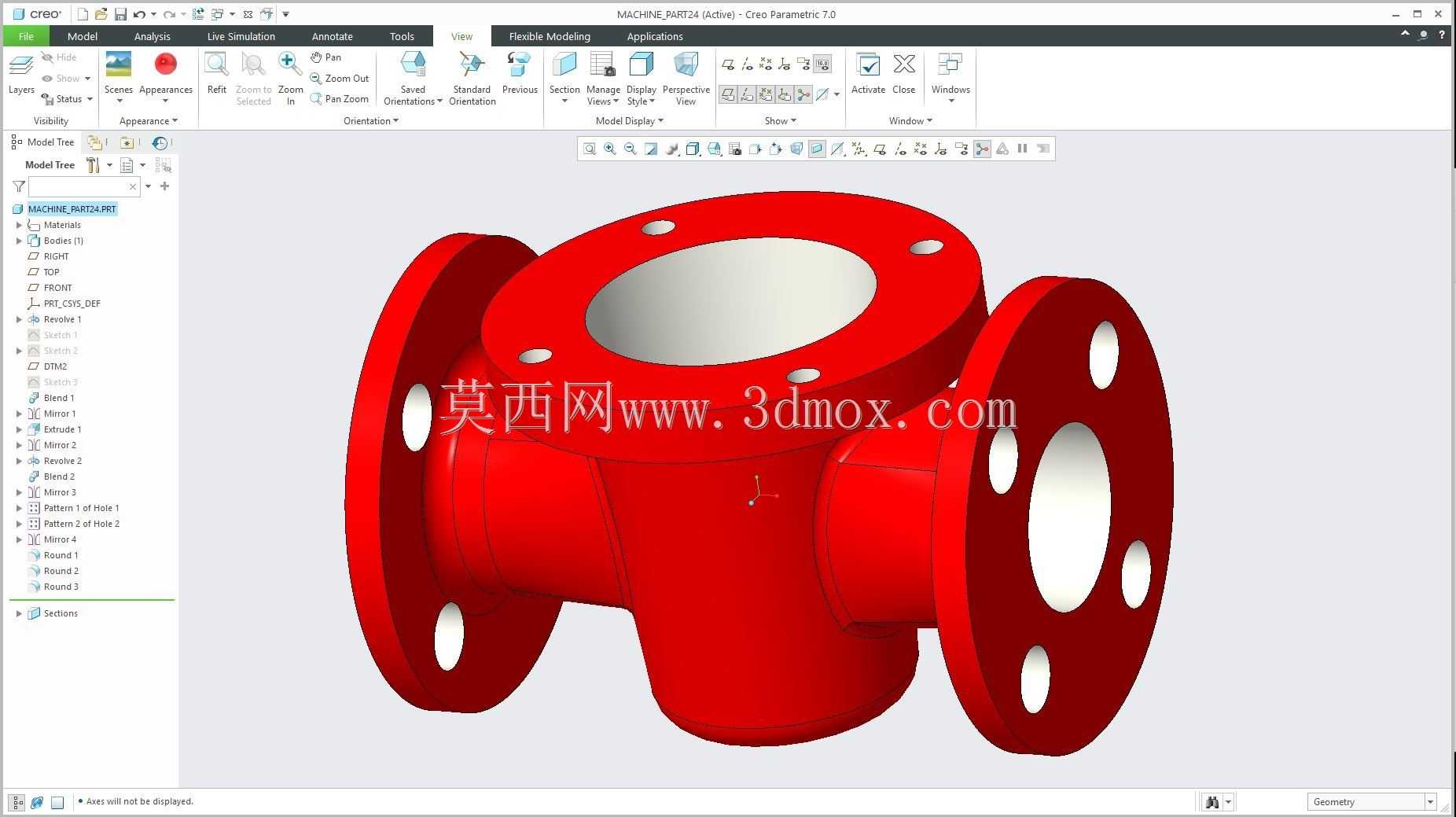
Task: Click Show in Visibility group
Action: point(67,79)
